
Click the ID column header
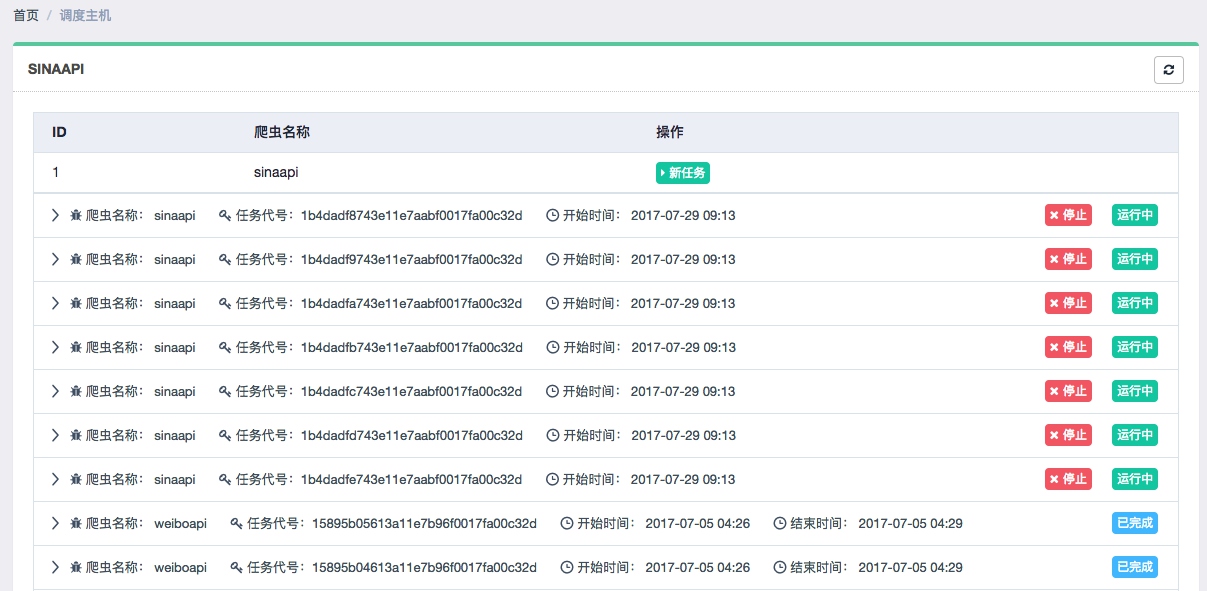tap(59, 132)
